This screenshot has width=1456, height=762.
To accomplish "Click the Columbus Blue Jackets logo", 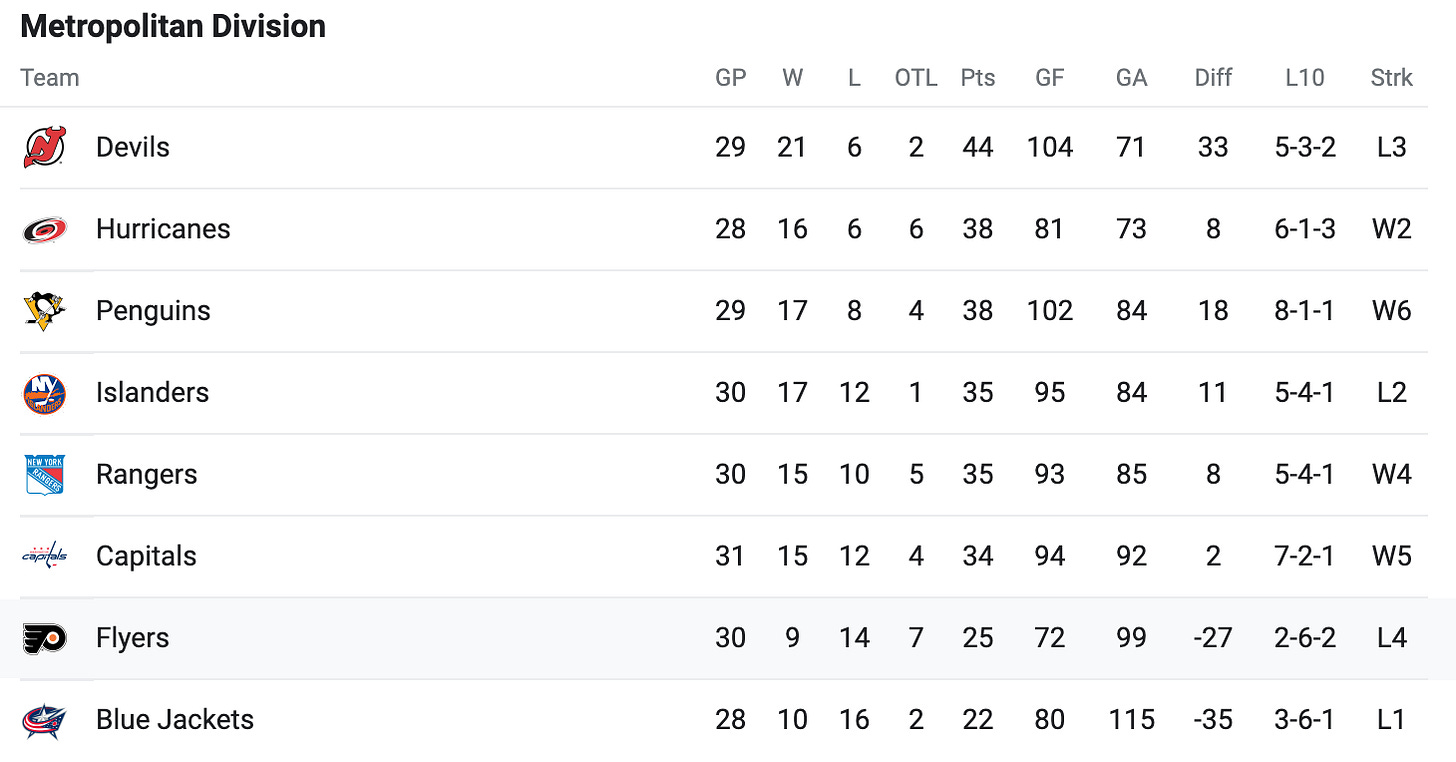I will tap(45, 720).
